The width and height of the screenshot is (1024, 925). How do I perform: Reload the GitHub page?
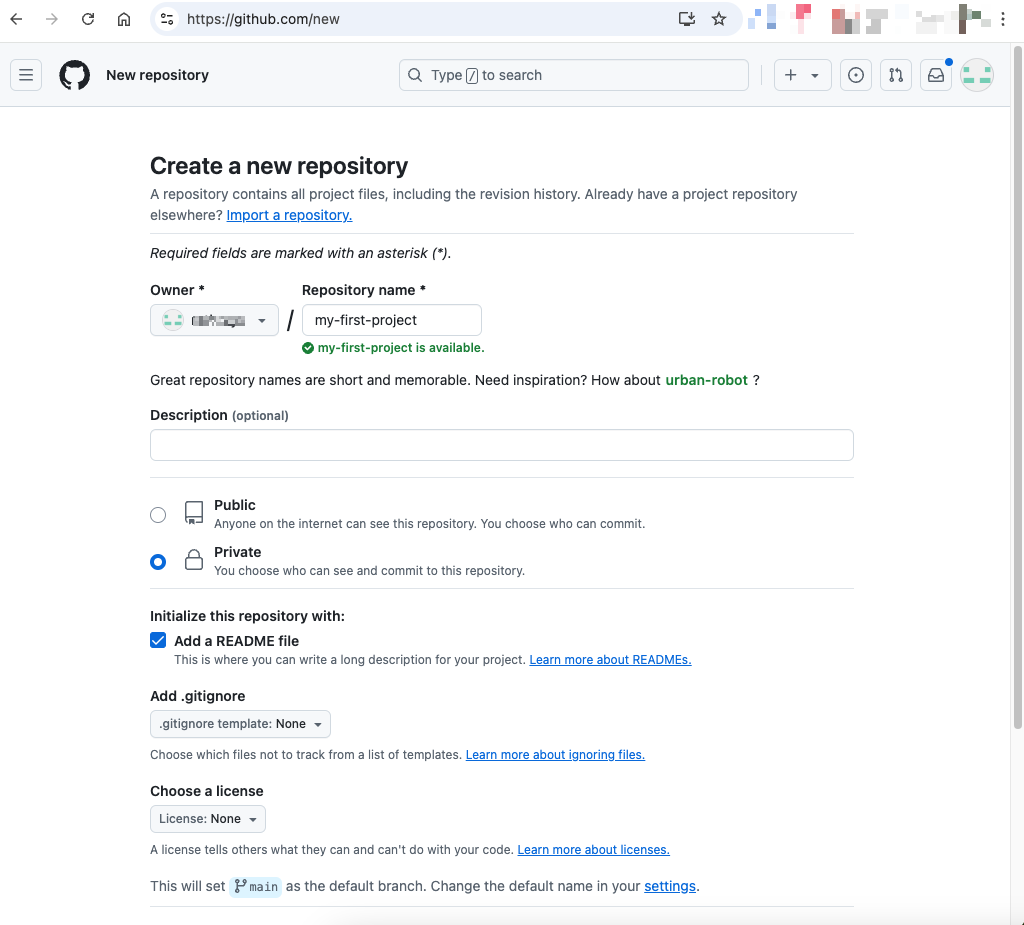coord(88,19)
